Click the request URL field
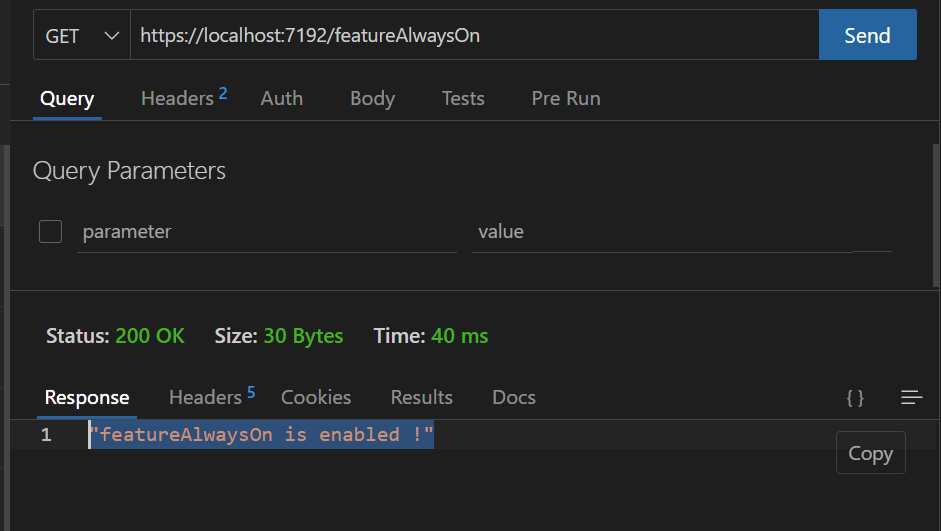941x531 pixels. (x=474, y=35)
